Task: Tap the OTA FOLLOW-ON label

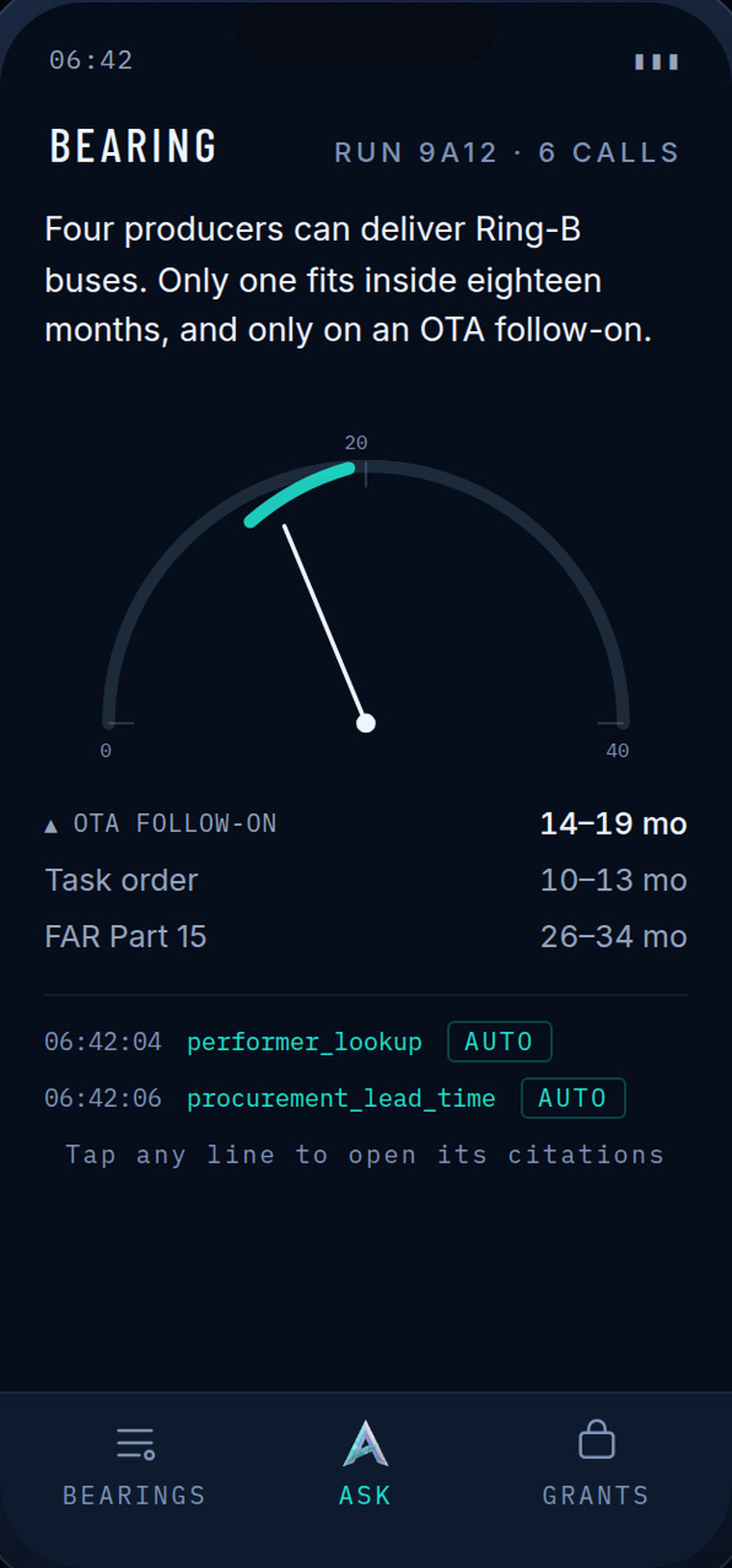Action: (175, 824)
